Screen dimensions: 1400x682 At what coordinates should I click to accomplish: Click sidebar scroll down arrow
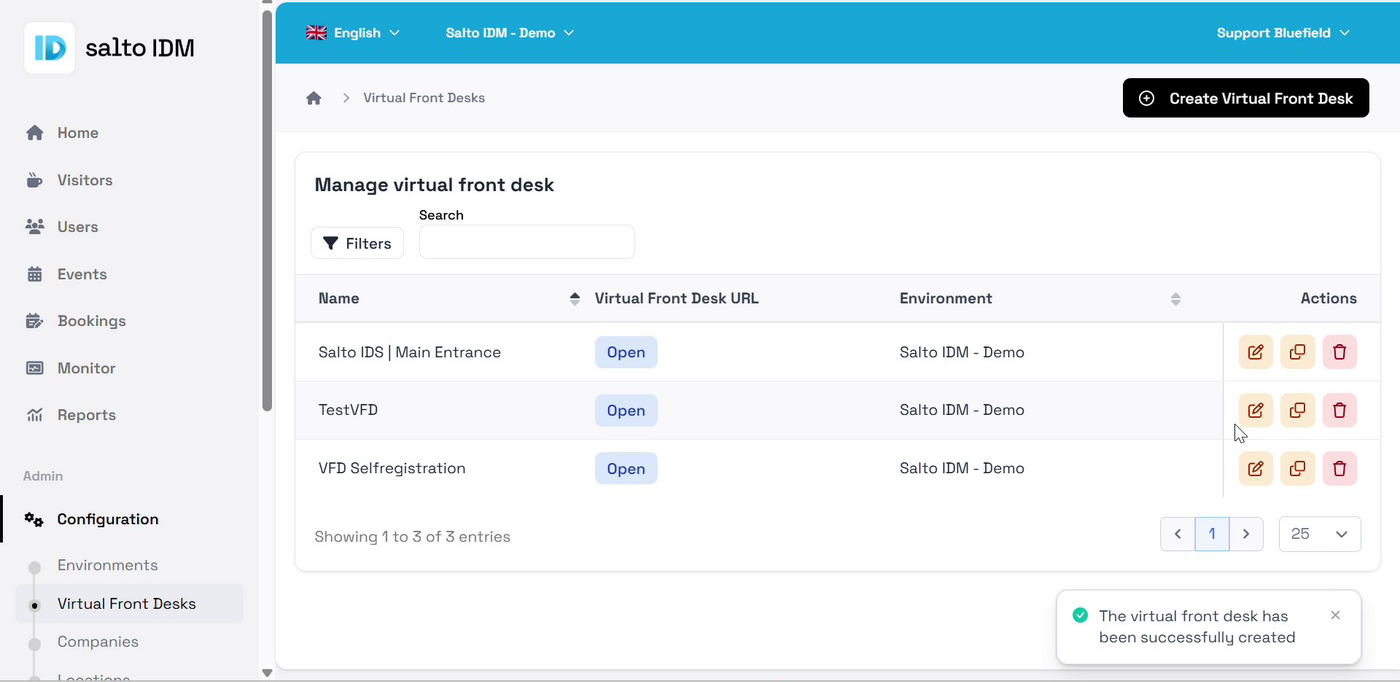pos(267,673)
